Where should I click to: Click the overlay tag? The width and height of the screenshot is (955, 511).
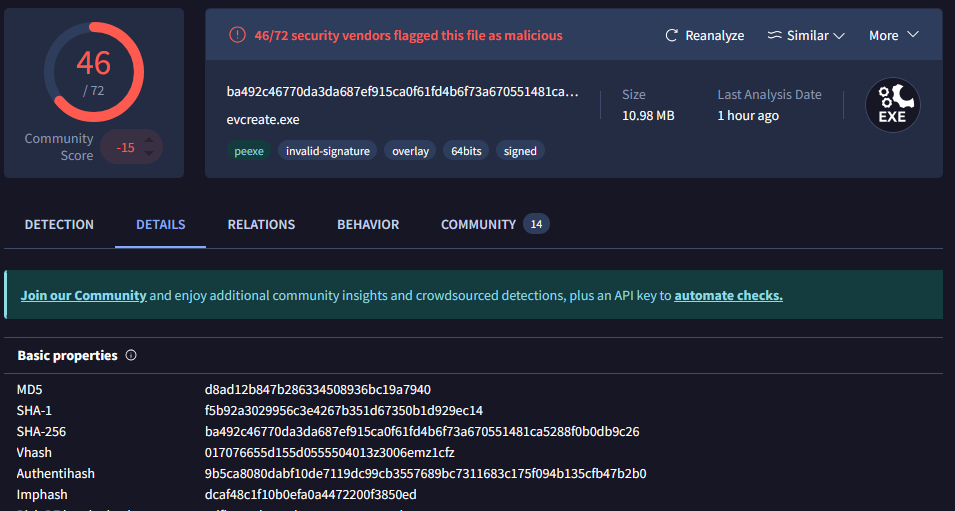pos(410,151)
